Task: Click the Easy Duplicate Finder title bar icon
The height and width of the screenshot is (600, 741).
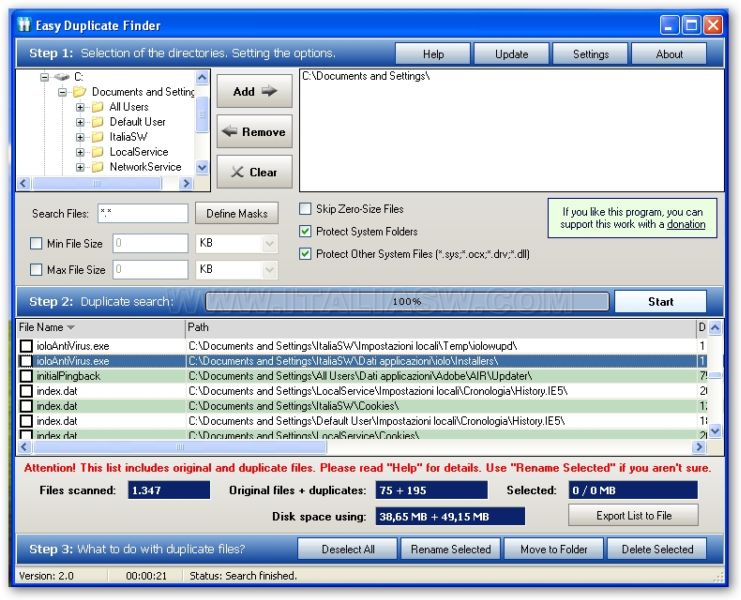Action: [24, 25]
